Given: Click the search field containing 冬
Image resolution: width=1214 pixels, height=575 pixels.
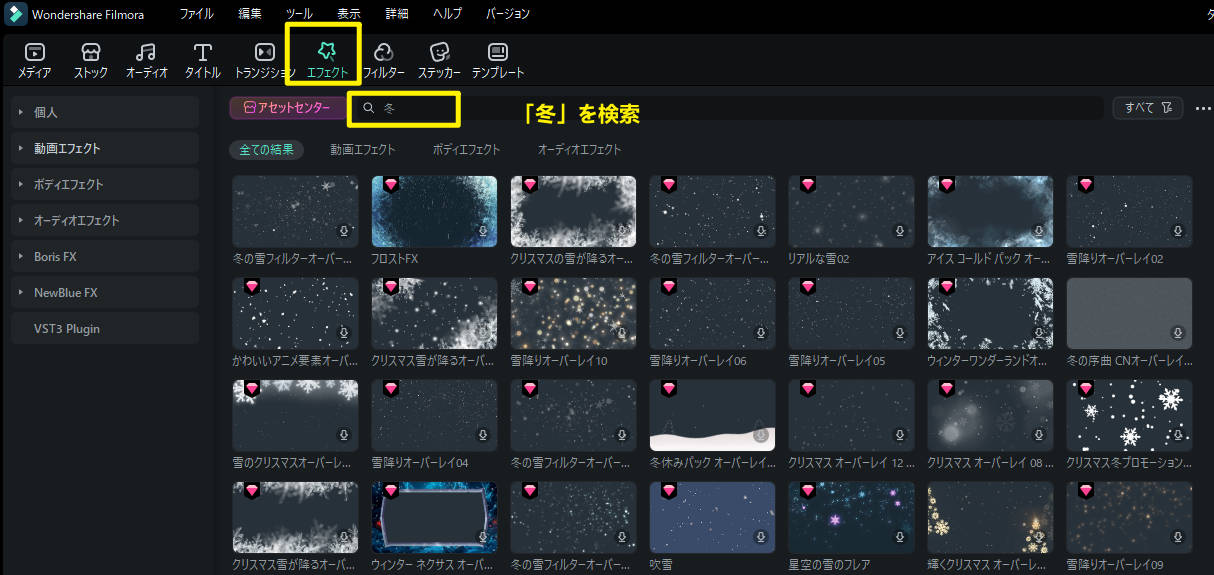Looking at the screenshot, I should pos(730,108).
